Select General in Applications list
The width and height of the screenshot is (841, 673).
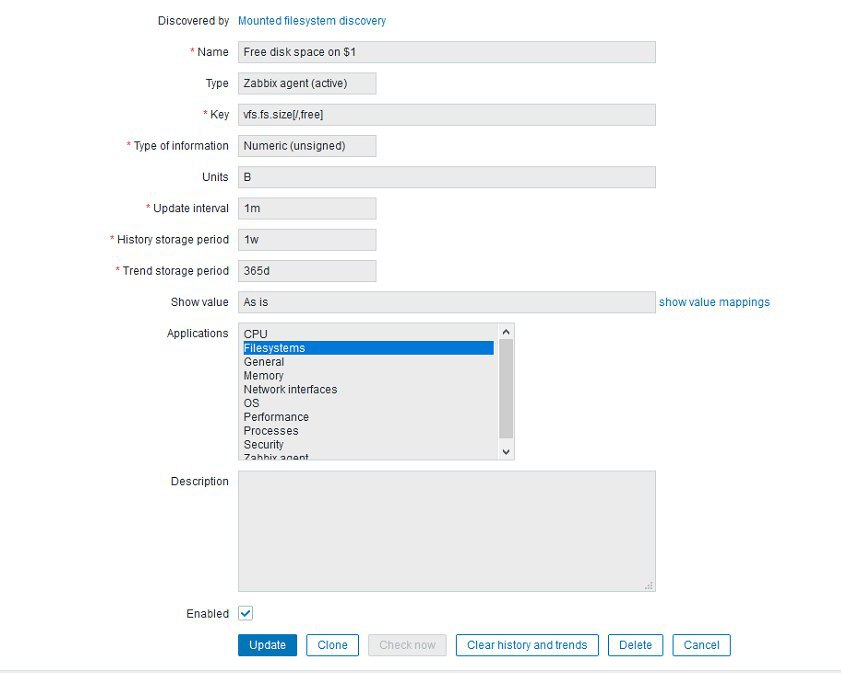(368, 362)
